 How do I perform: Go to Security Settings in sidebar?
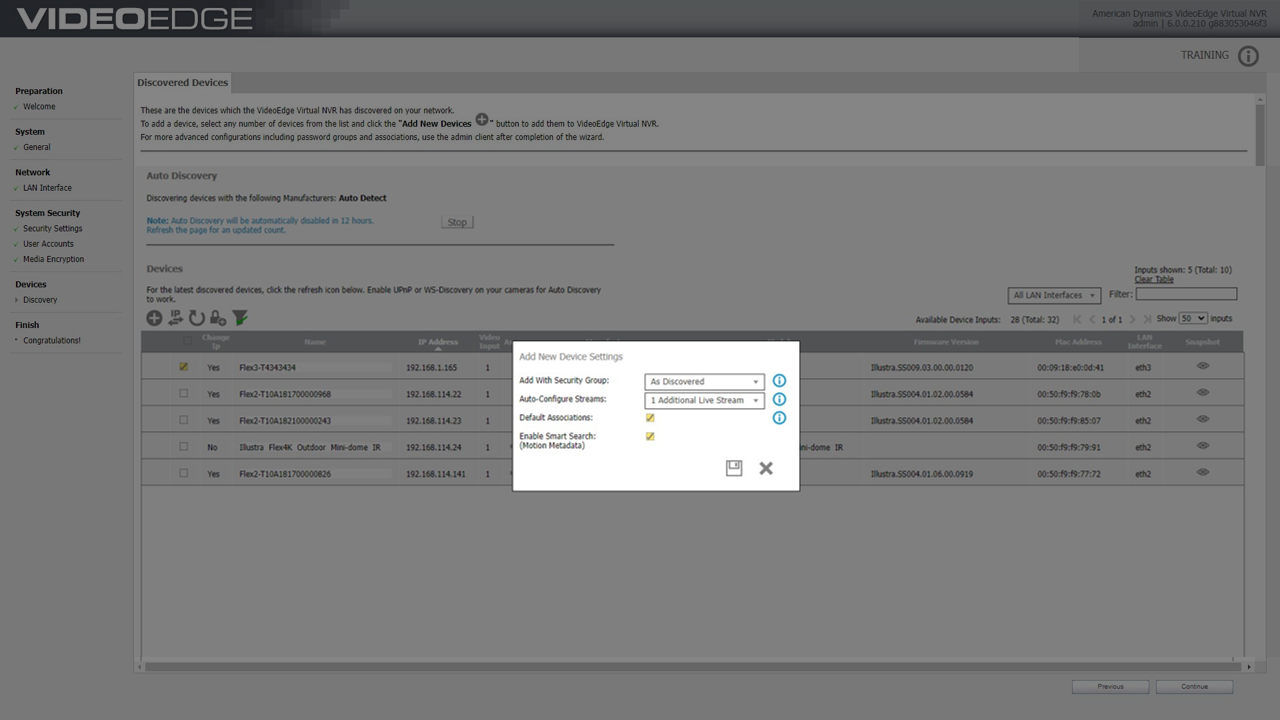[x=53, y=229]
